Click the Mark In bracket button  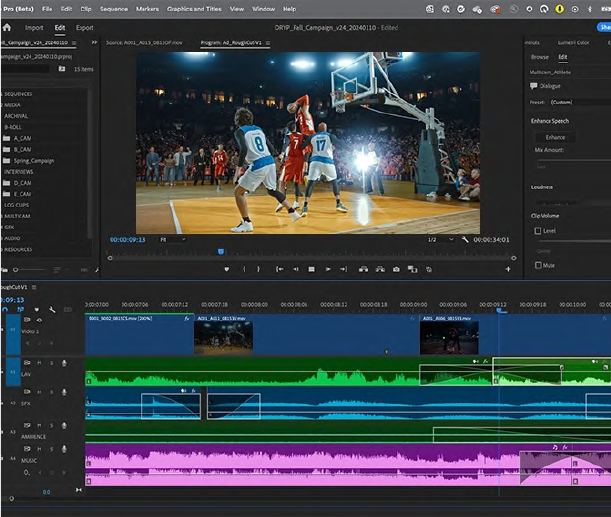(244, 269)
